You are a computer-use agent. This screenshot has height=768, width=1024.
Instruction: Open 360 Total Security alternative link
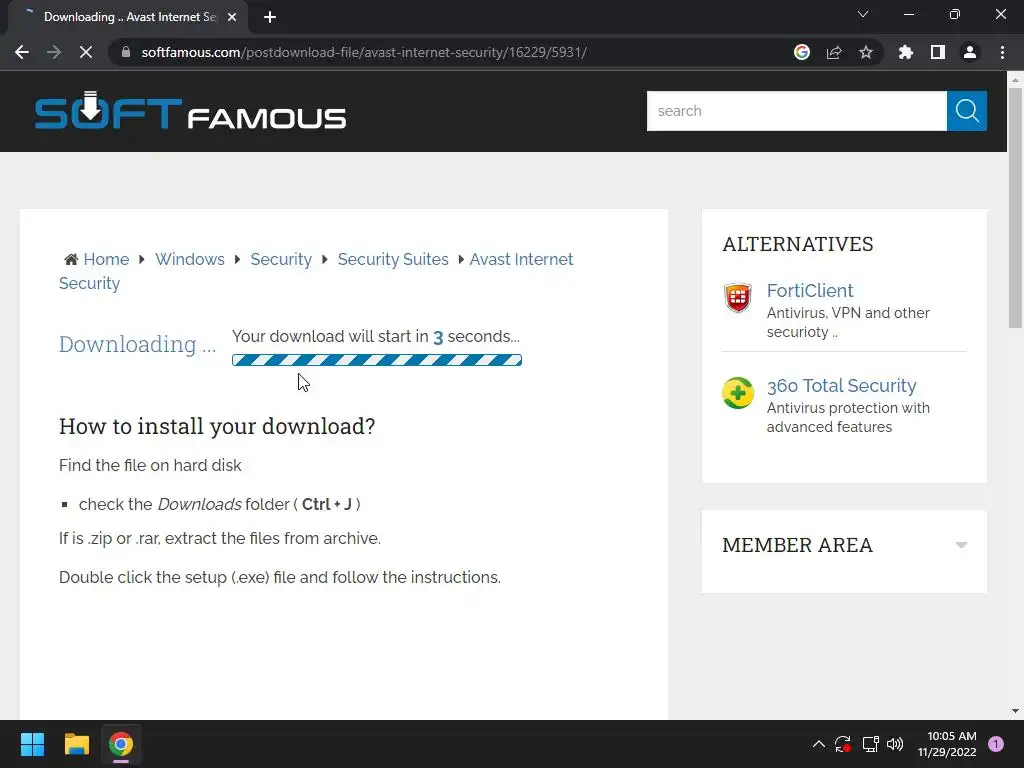(841, 386)
